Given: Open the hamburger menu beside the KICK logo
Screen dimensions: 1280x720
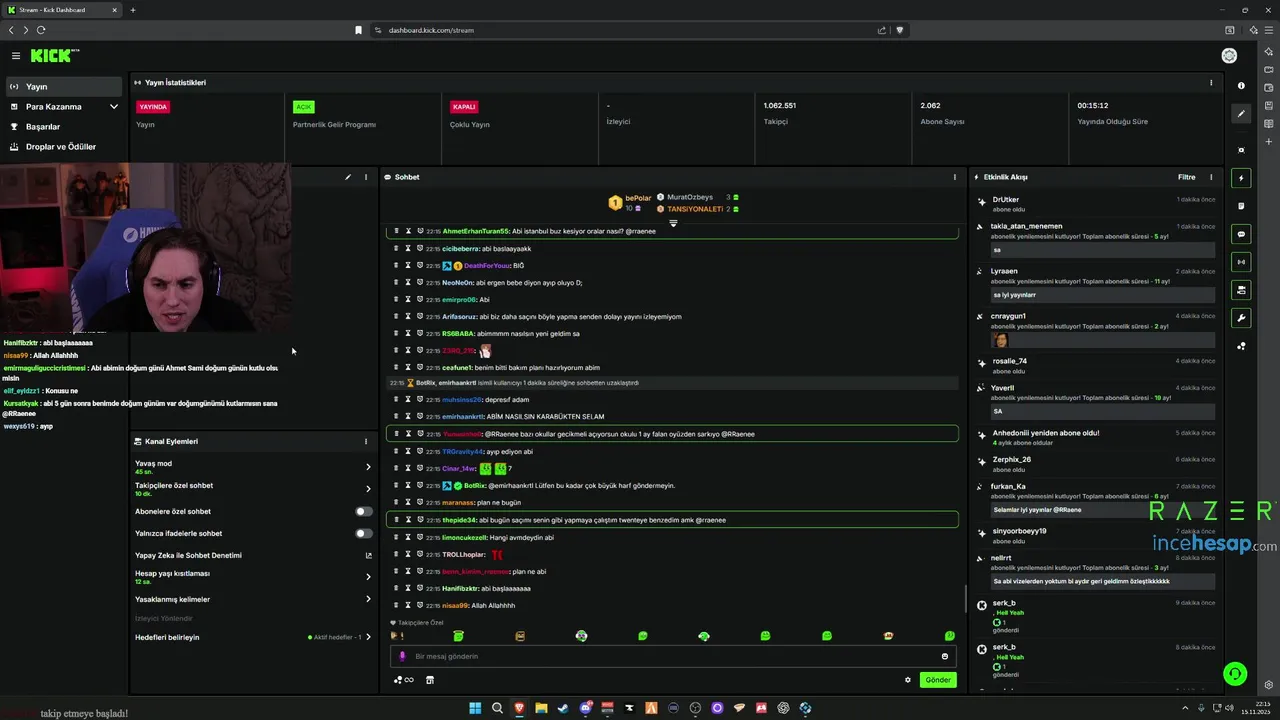Looking at the screenshot, I should 16,56.
